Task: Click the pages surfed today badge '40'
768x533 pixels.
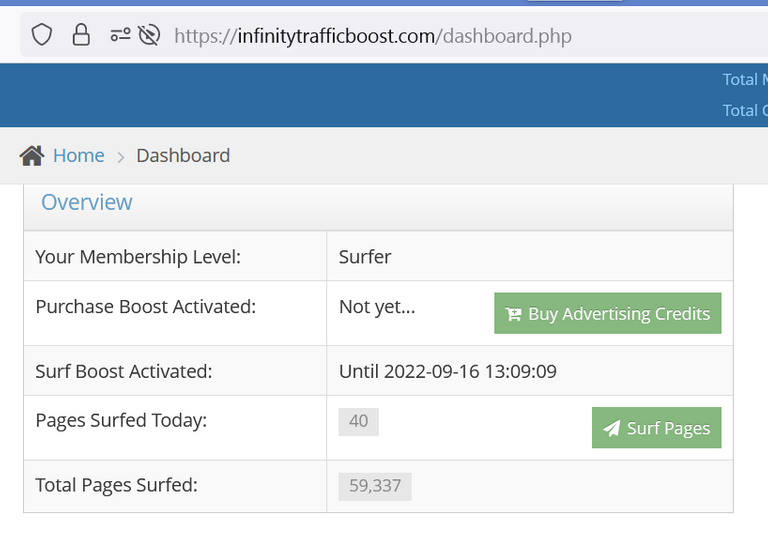Action: pyautogui.click(x=359, y=421)
